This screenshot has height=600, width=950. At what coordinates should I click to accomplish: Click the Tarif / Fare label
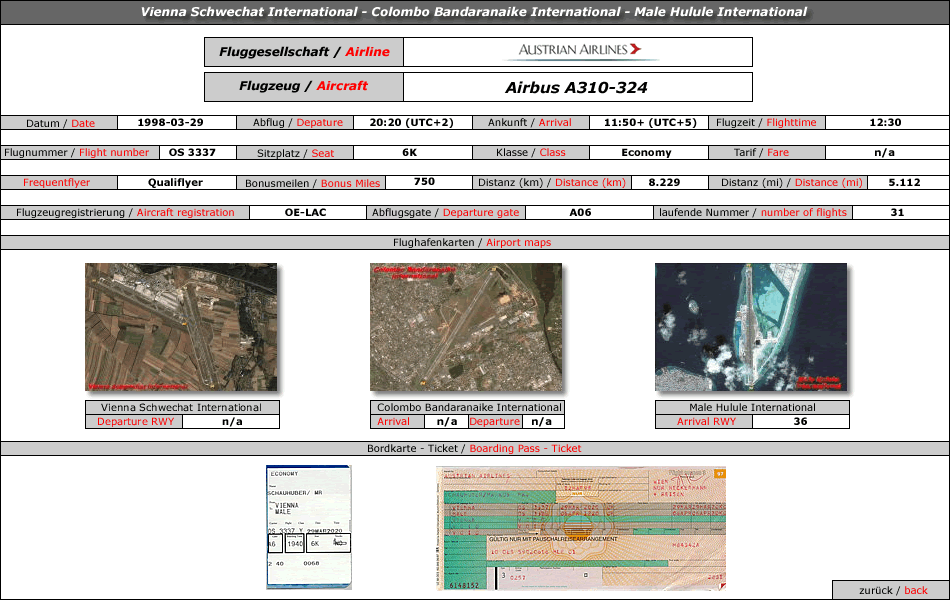(x=762, y=153)
